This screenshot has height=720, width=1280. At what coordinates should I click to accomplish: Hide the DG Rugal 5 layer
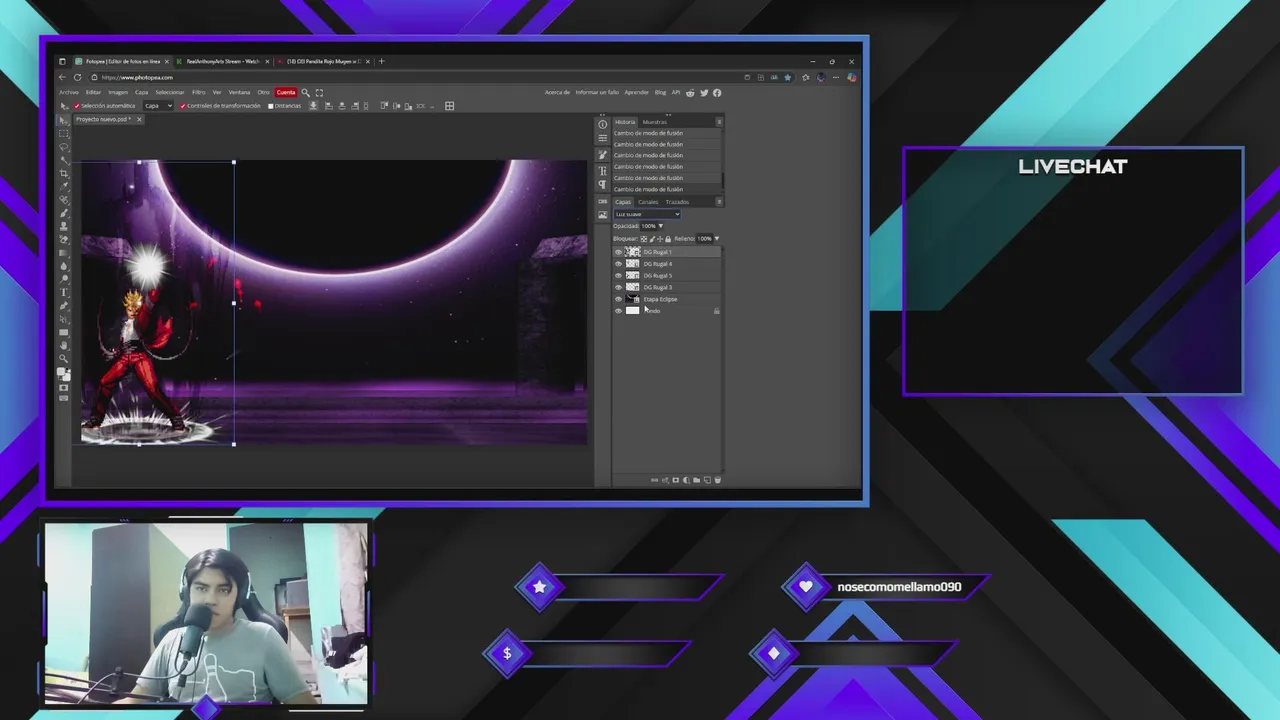click(618, 276)
